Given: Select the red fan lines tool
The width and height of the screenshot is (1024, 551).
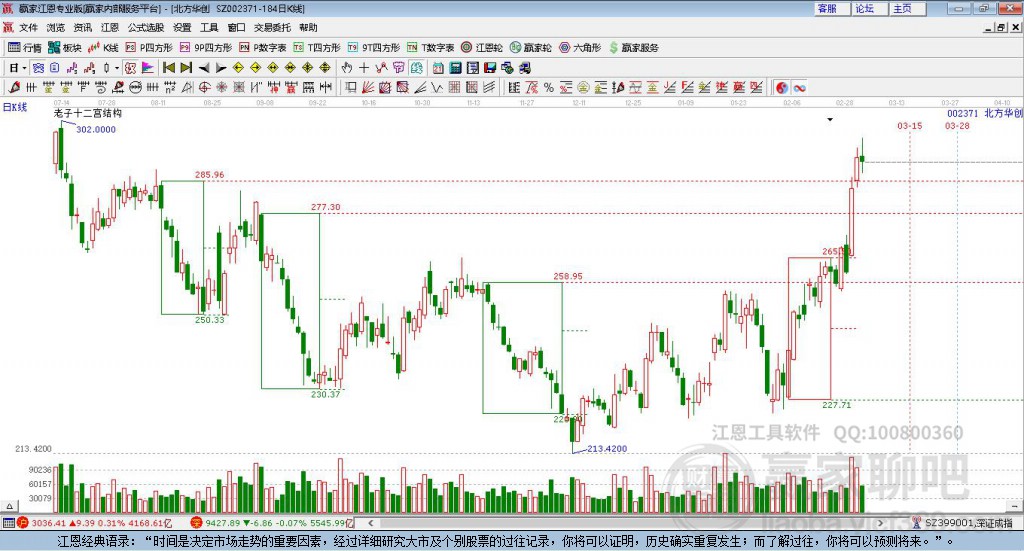Looking at the screenshot, I should pos(368,87).
